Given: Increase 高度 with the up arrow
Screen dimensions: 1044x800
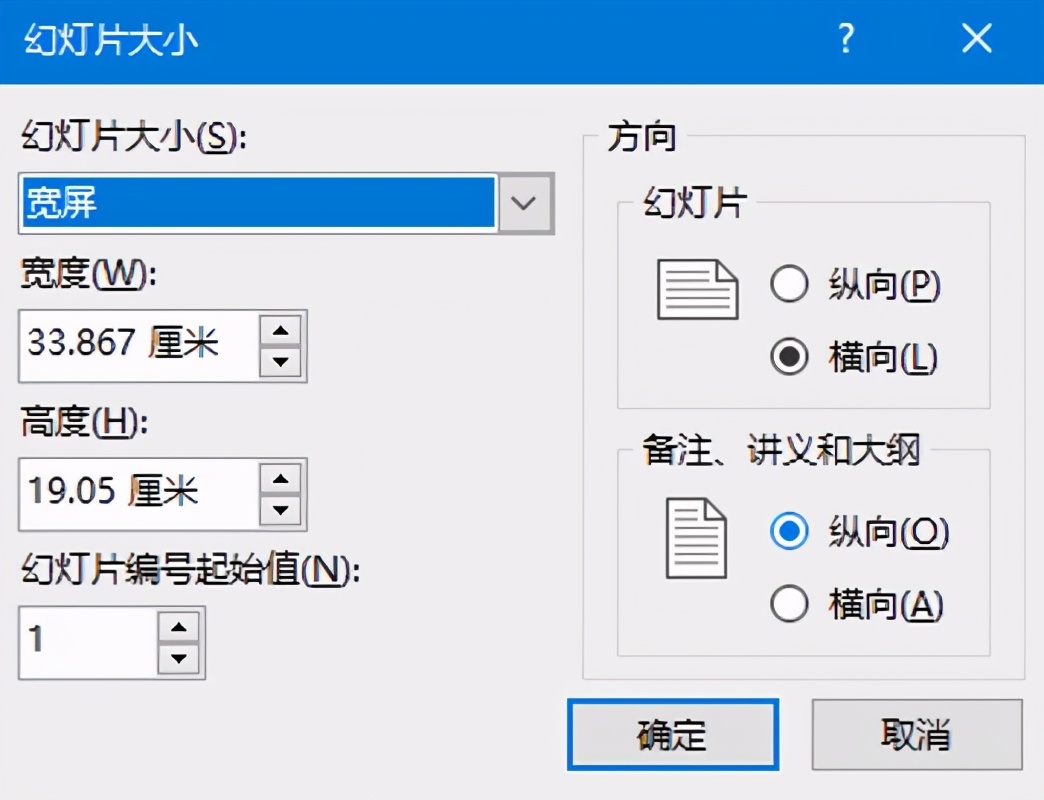Looking at the screenshot, I should pyautogui.click(x=281, y=480).
